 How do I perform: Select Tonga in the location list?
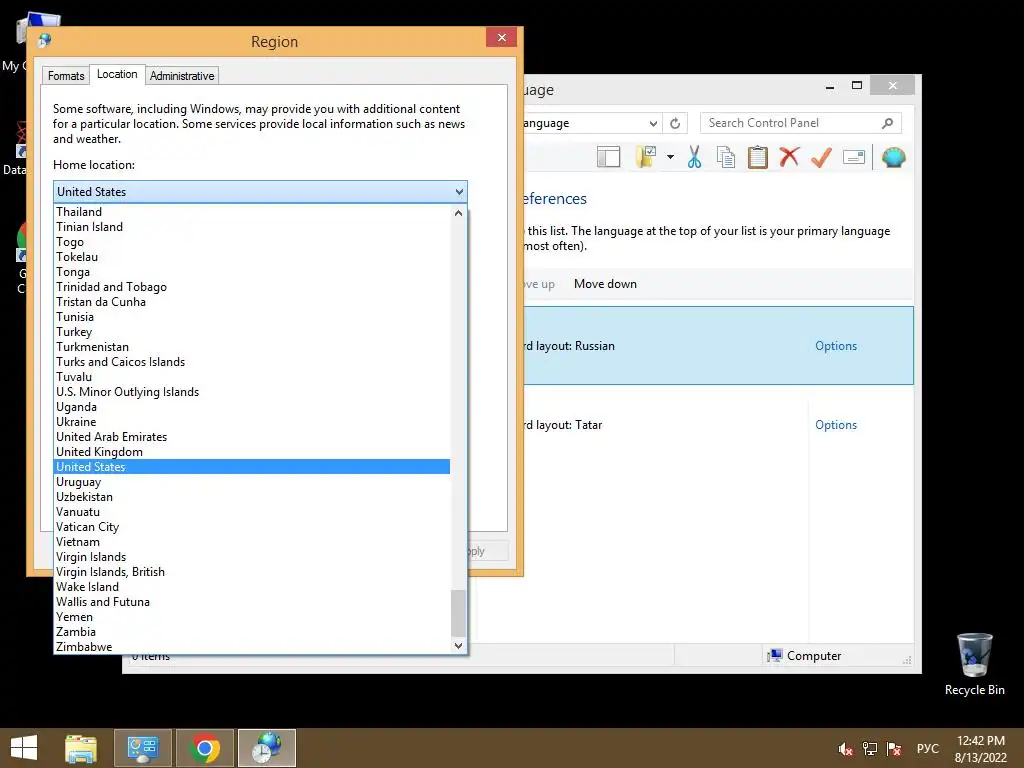pyautogui.click(x=252, y=272)
